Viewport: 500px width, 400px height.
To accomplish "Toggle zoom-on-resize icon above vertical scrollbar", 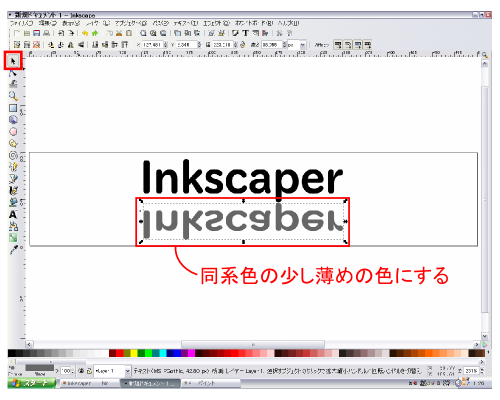I will pos(485,55).
